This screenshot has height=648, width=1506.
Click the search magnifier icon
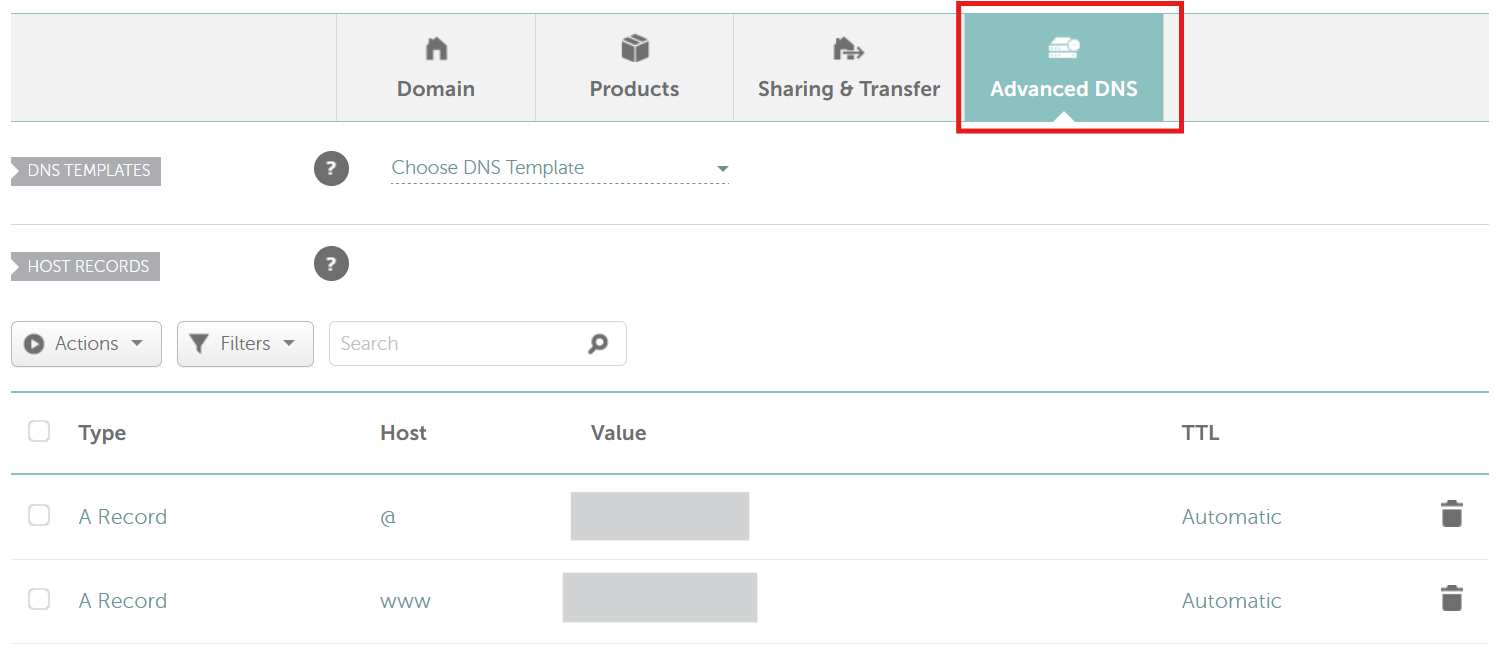(x=598, y=344)
